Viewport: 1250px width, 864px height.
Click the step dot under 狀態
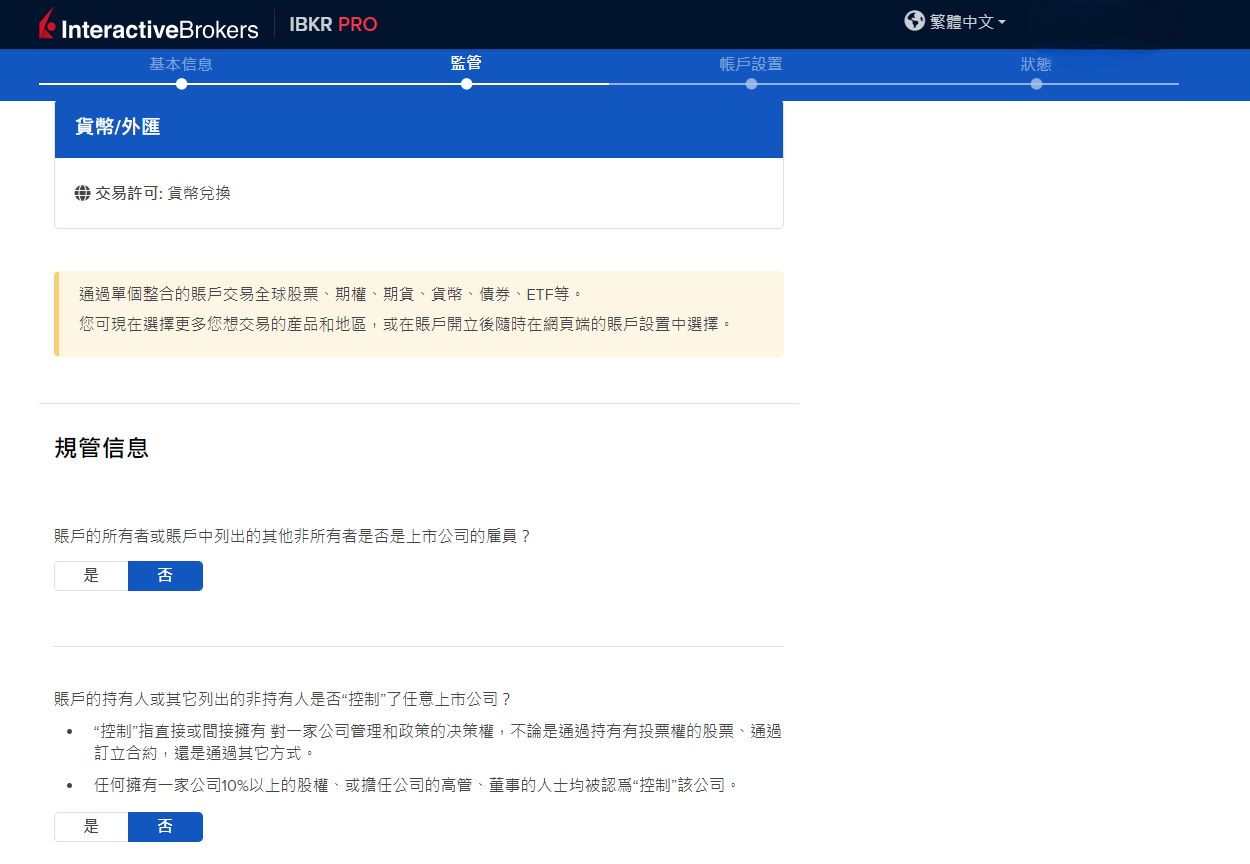tap(1036, 84)
